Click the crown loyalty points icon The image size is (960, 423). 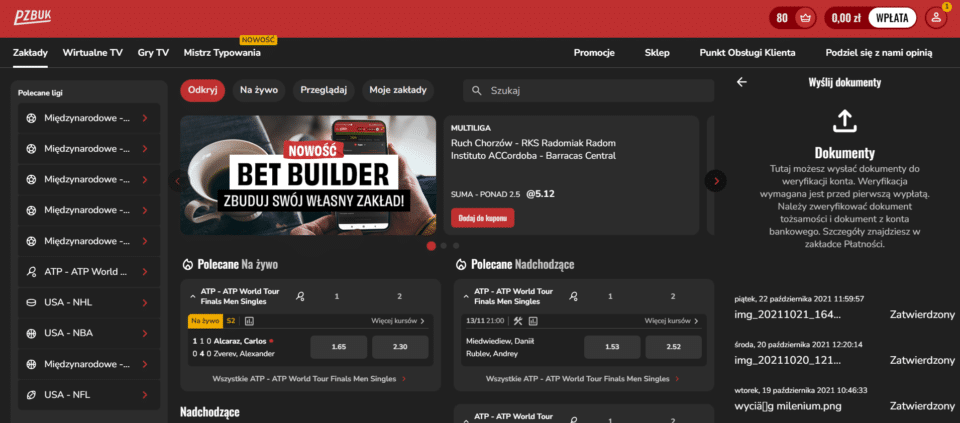tap(806, 18)
